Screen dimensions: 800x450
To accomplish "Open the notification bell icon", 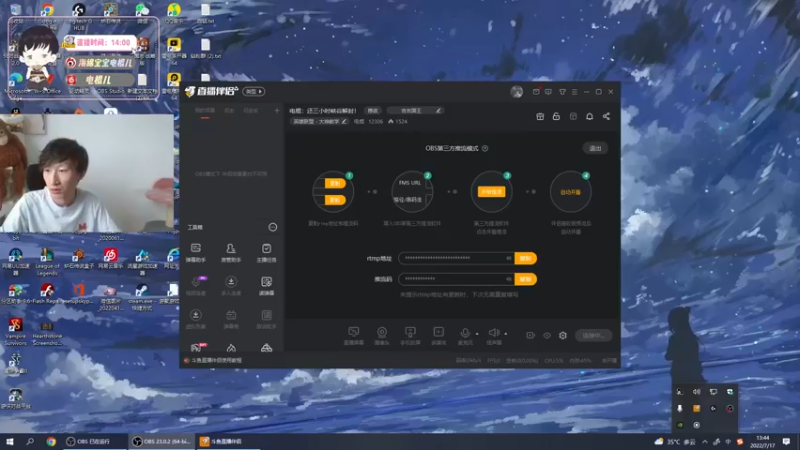I will [589, 116].
